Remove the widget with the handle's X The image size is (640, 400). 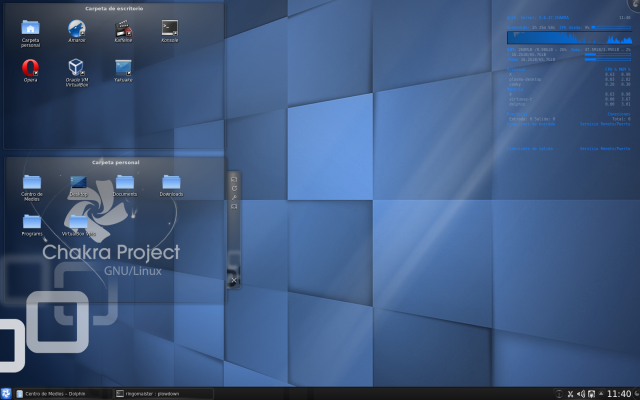point(234,280)
